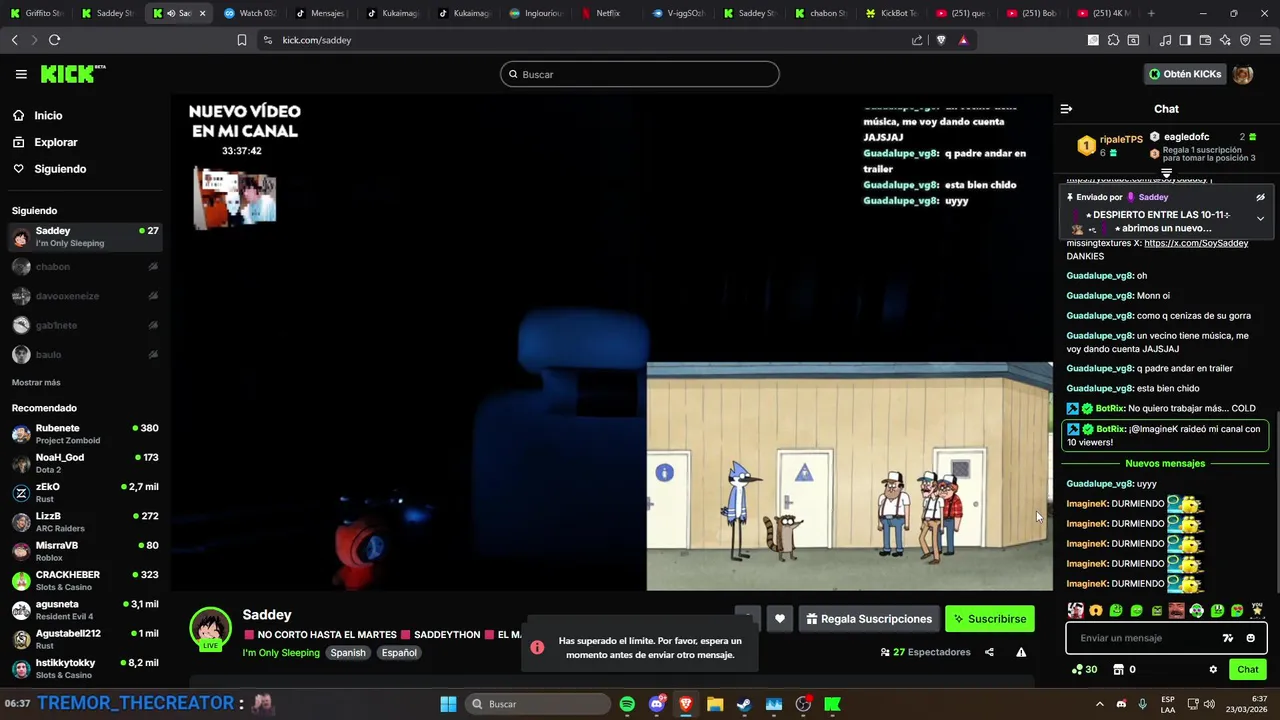1280x720 pixels.
Task: Click the Obtén KICKs button
Action: point(1185,74)
